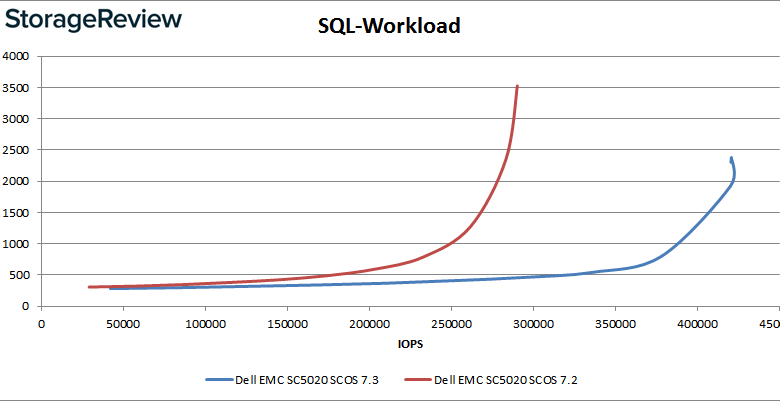Image resolution: width=780 pixels, height=401 pixels.
Task: Click the blue legend line swatch
Action: 220,380
